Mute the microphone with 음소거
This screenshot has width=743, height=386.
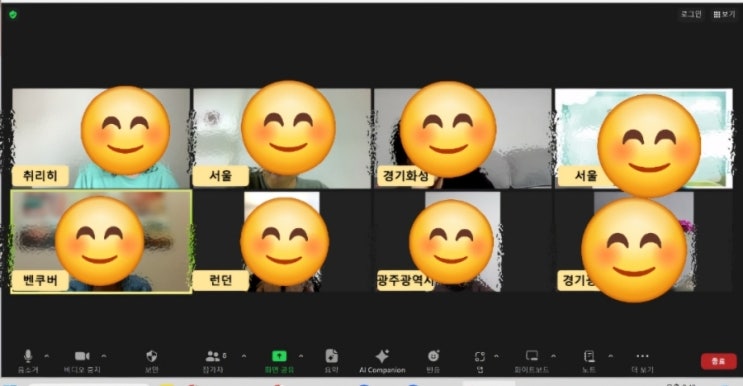[x=28, y=361]
